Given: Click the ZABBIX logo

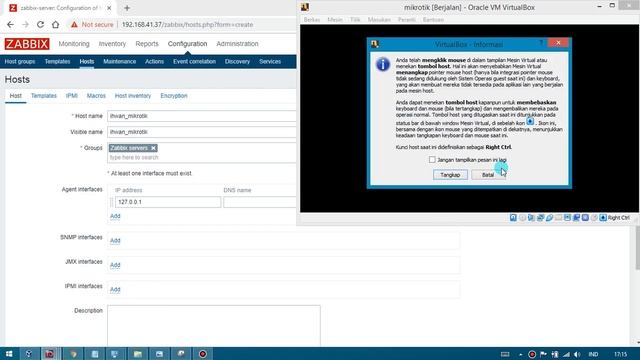Looking at the screenshot, I should [27, 44].
